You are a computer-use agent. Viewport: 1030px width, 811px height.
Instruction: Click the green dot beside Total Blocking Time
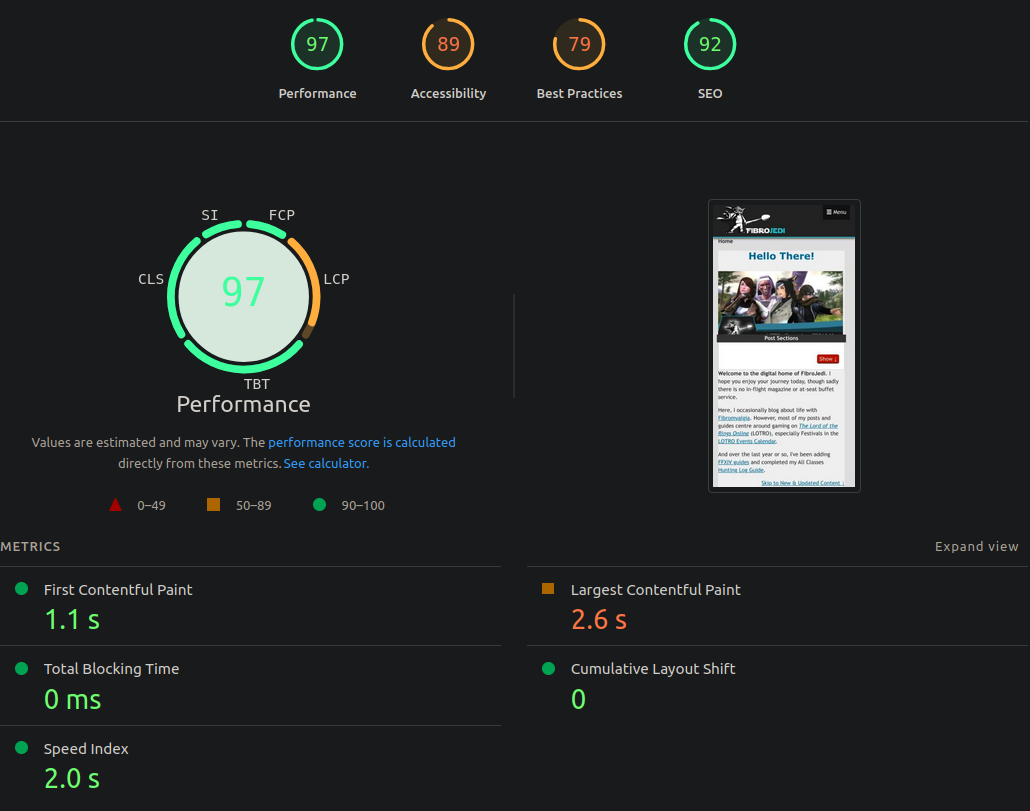pyautogui.click(x=22, y=669)
